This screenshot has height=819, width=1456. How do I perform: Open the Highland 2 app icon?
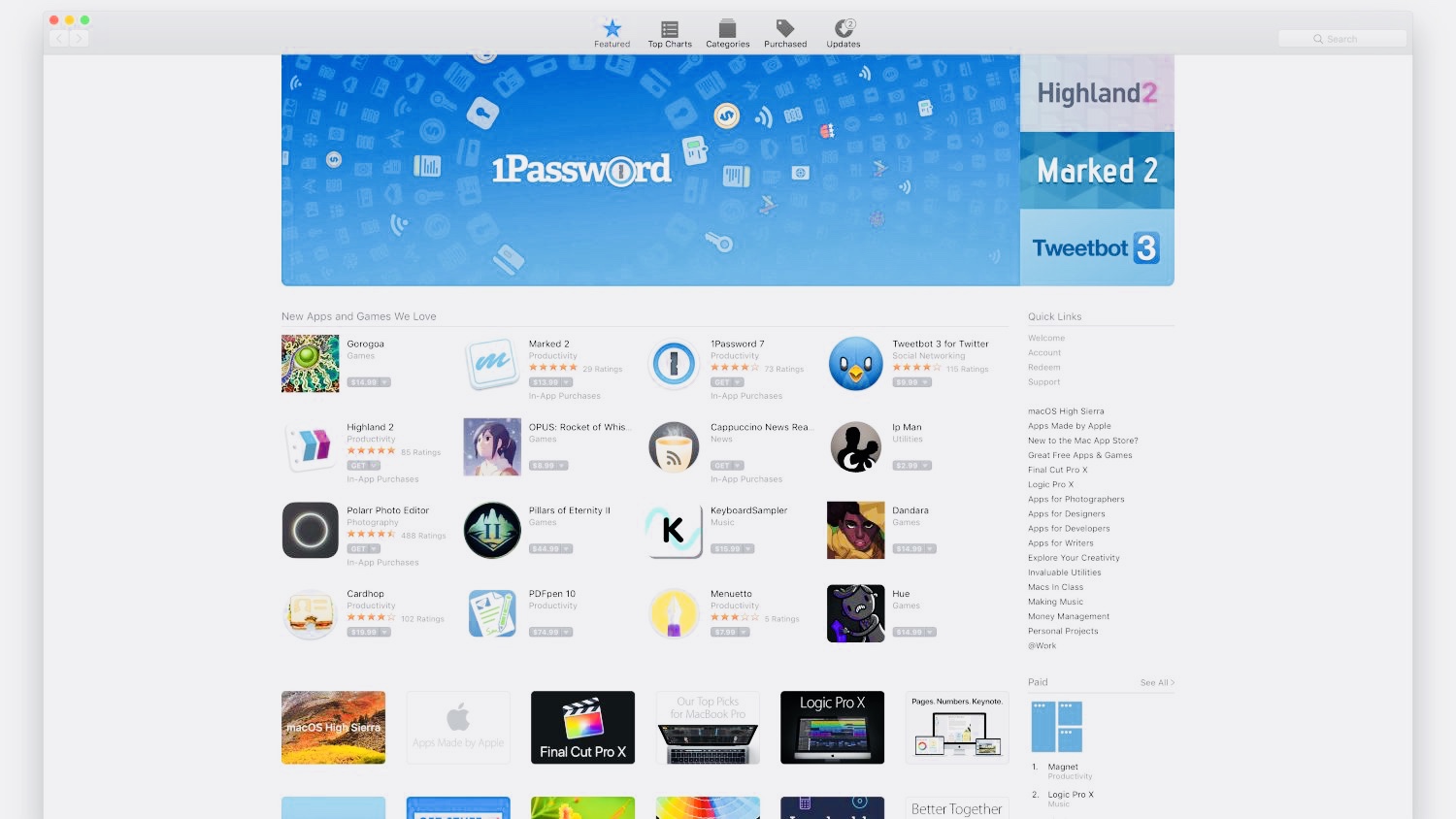[311, 447]
